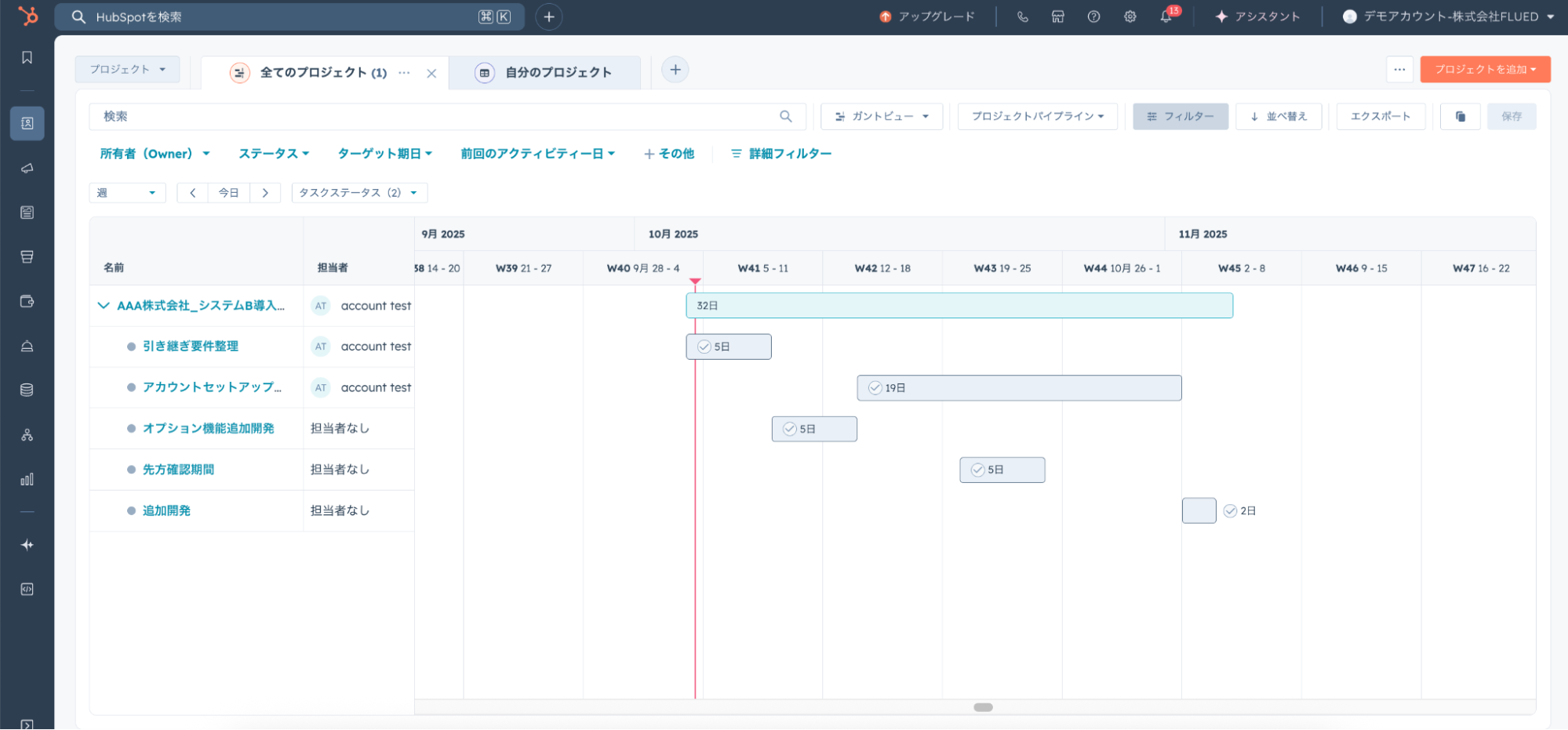Click the help question mark icon

1093,16
